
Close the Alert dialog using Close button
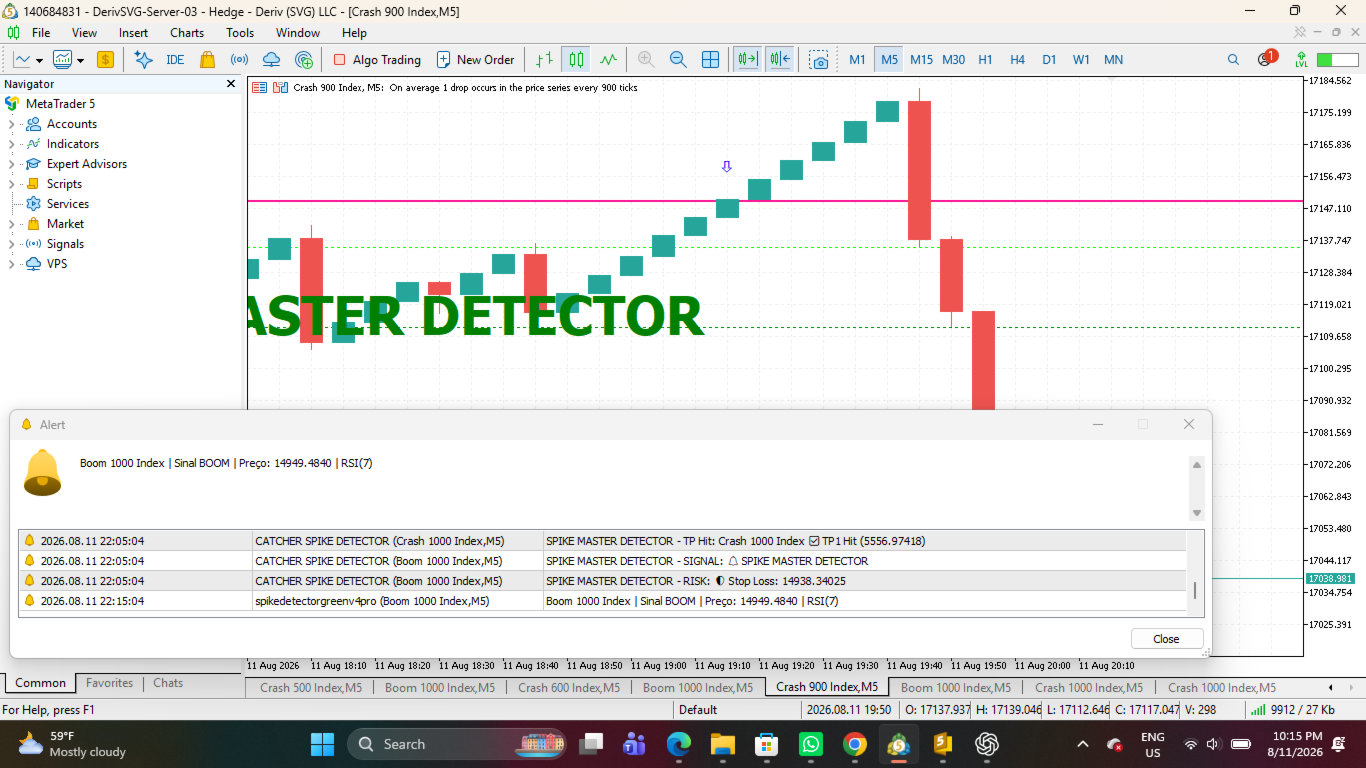click(x=1166, y=639)
